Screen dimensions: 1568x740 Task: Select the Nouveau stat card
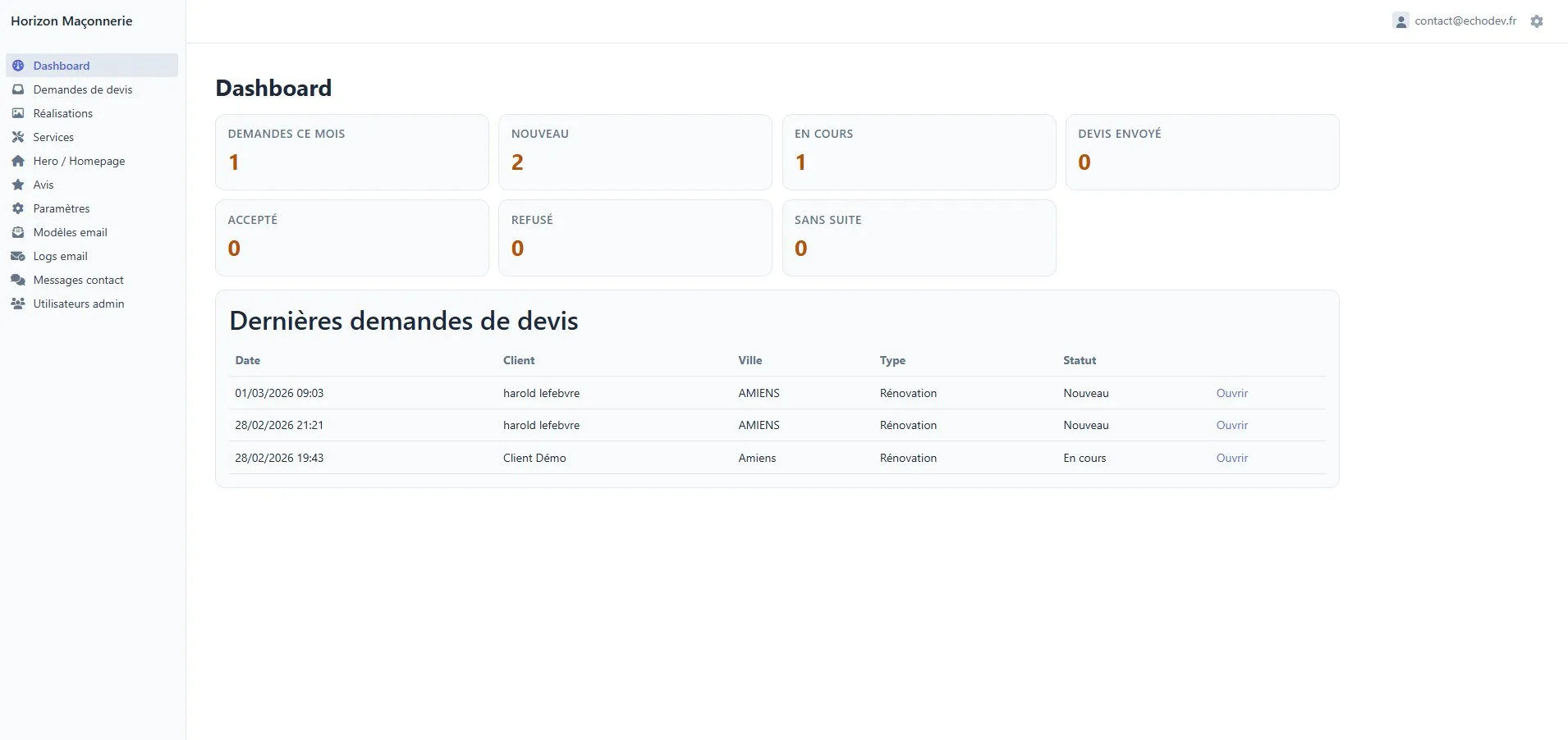[635, 152]
